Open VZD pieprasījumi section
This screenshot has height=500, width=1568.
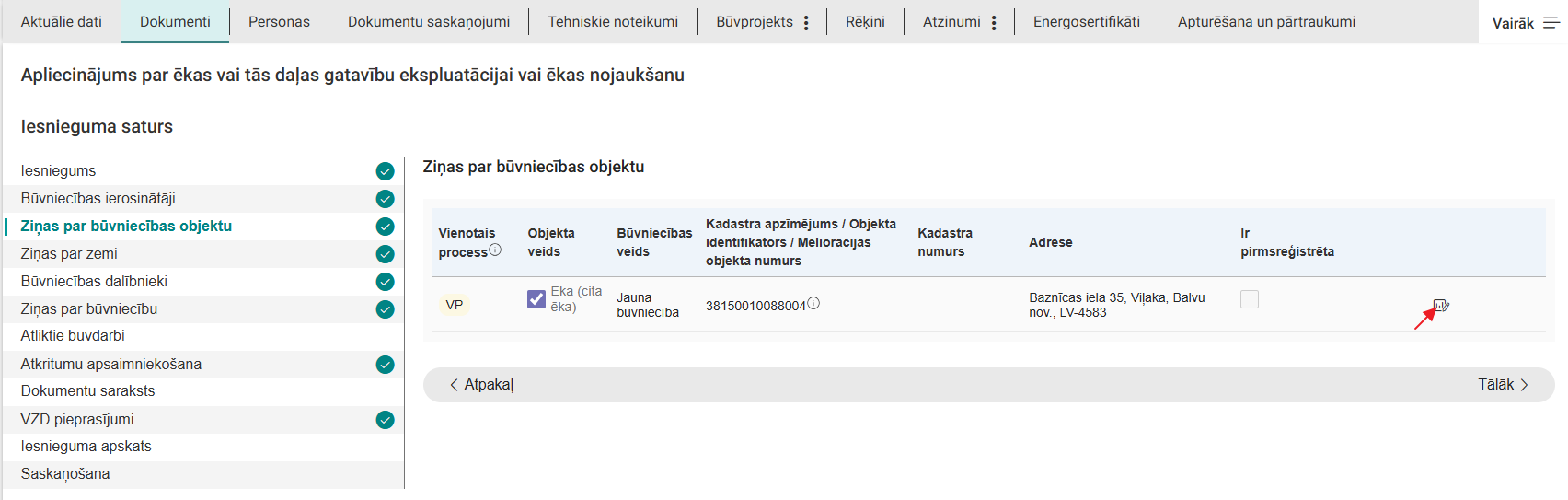pyautogui.click(x=203, y=420)
